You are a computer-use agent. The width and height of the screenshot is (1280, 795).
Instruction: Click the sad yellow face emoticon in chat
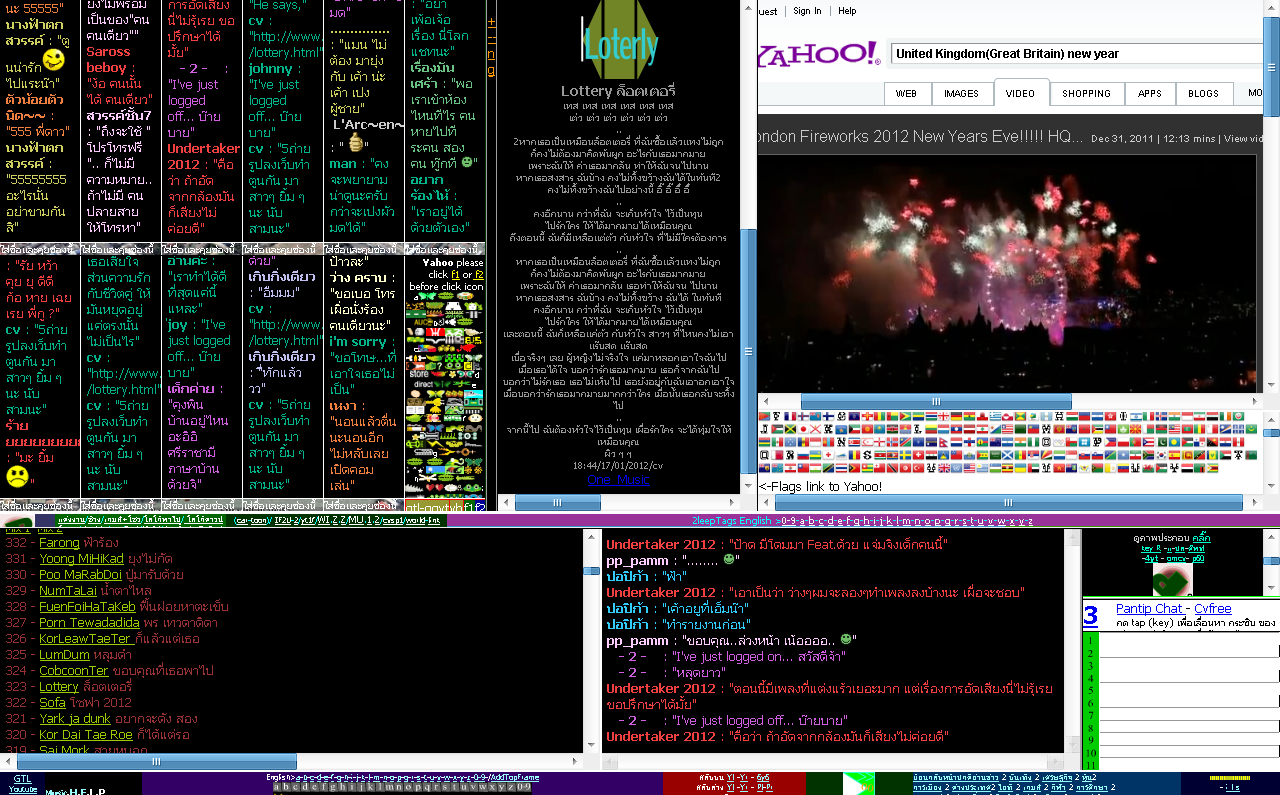coord(17,476)
